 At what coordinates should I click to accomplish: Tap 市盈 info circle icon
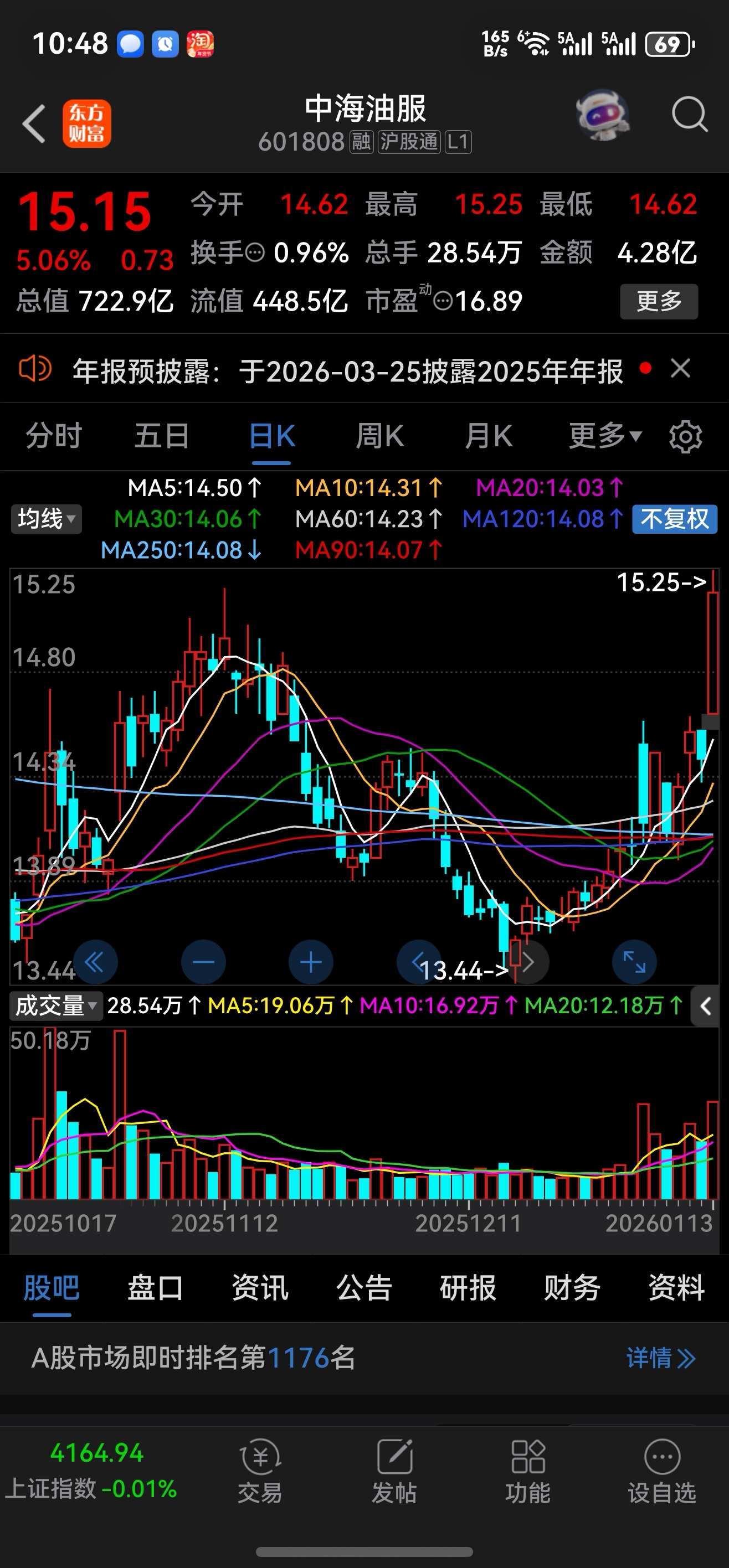point(443,301)
